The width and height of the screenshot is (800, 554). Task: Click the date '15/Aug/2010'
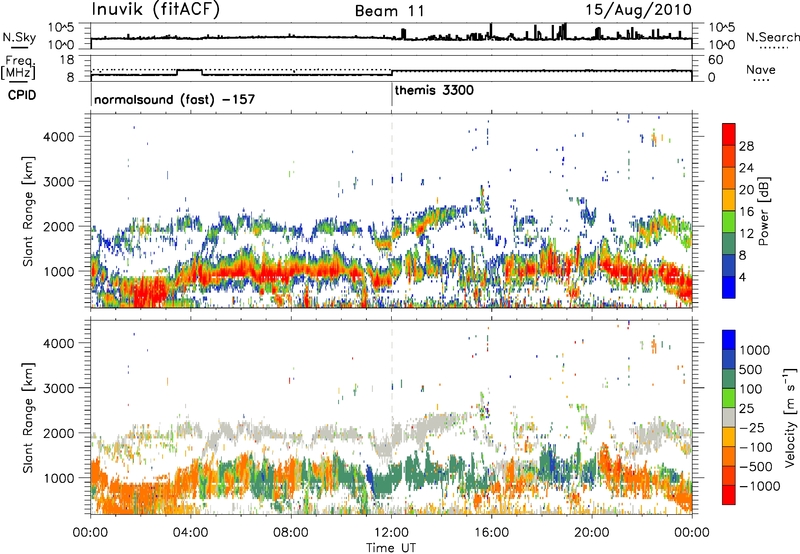[638, 10]
